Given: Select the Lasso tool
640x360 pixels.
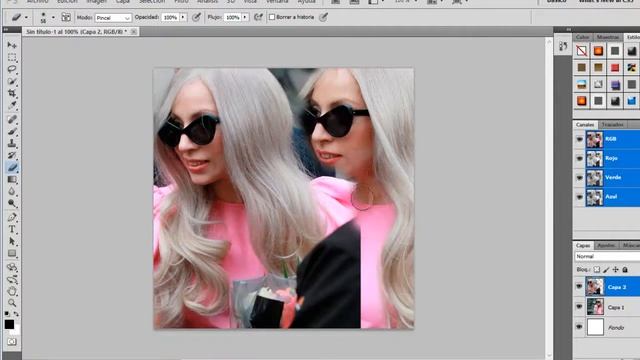Looking at the screenshot, I should (12, 69).
